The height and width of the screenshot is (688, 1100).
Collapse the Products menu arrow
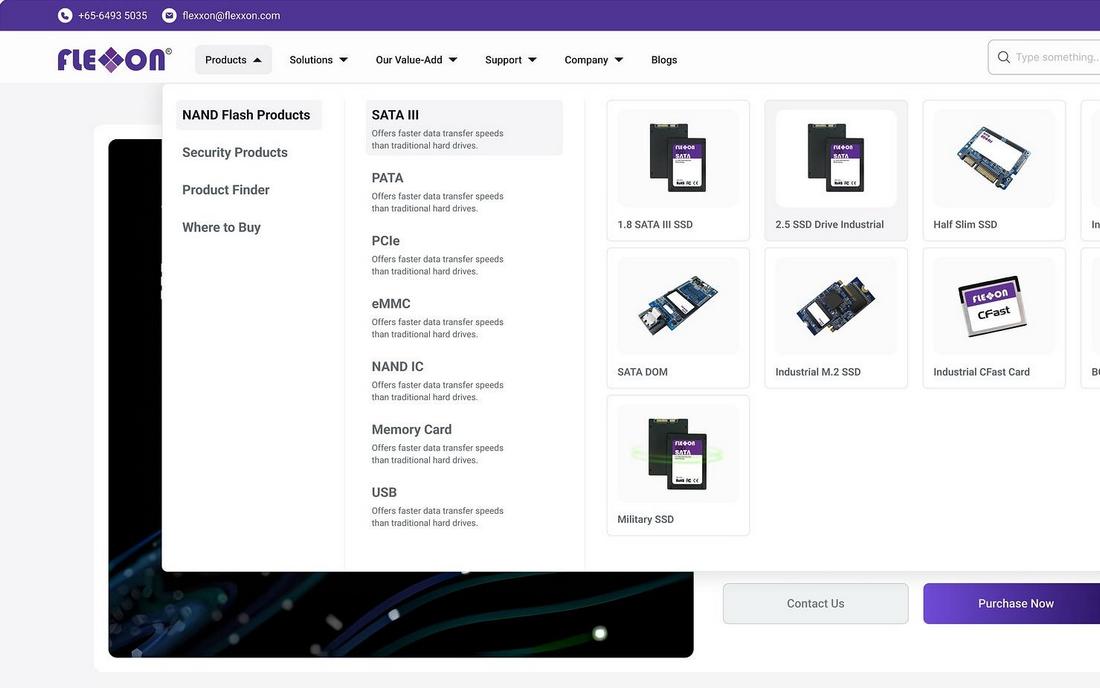(x=257, y=60)
